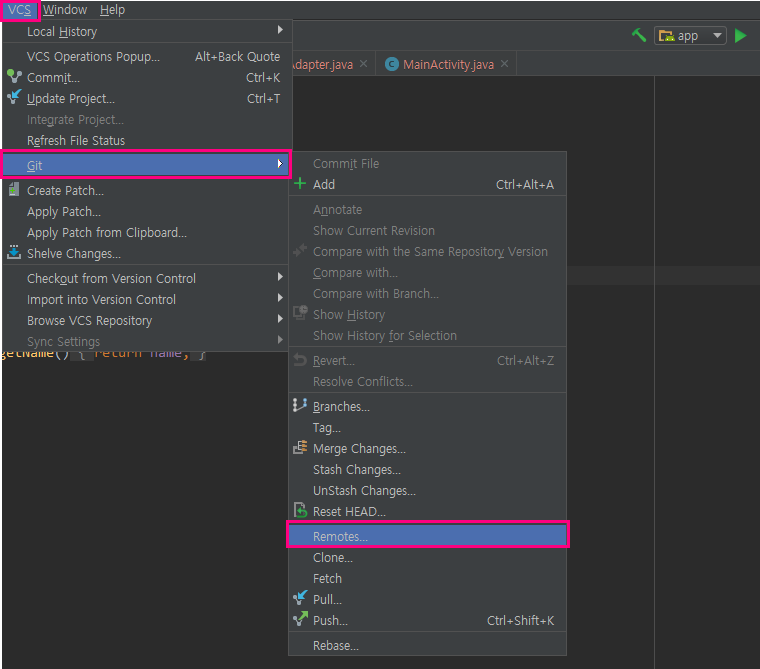
Task: Choose Clone... in Git submenu
Action: (428, 558)
